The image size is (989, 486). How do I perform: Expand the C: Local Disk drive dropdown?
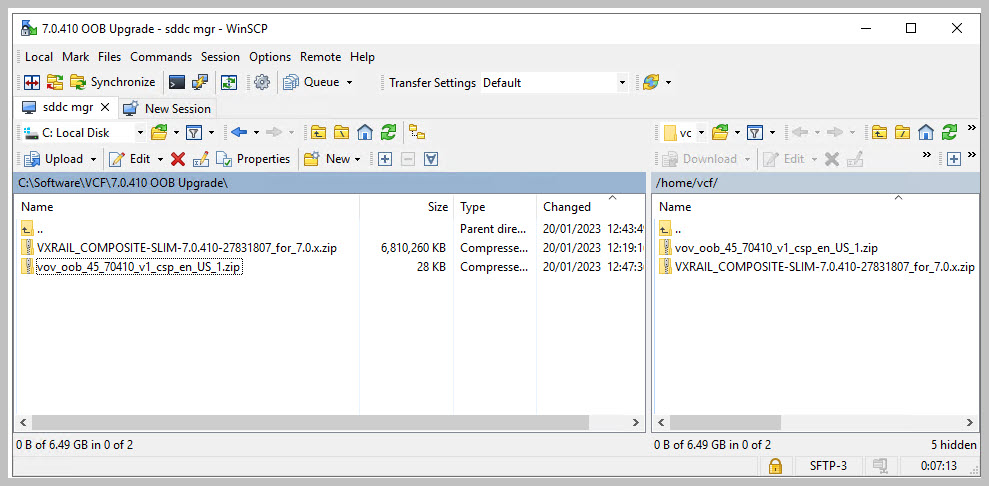click(140, 132)
